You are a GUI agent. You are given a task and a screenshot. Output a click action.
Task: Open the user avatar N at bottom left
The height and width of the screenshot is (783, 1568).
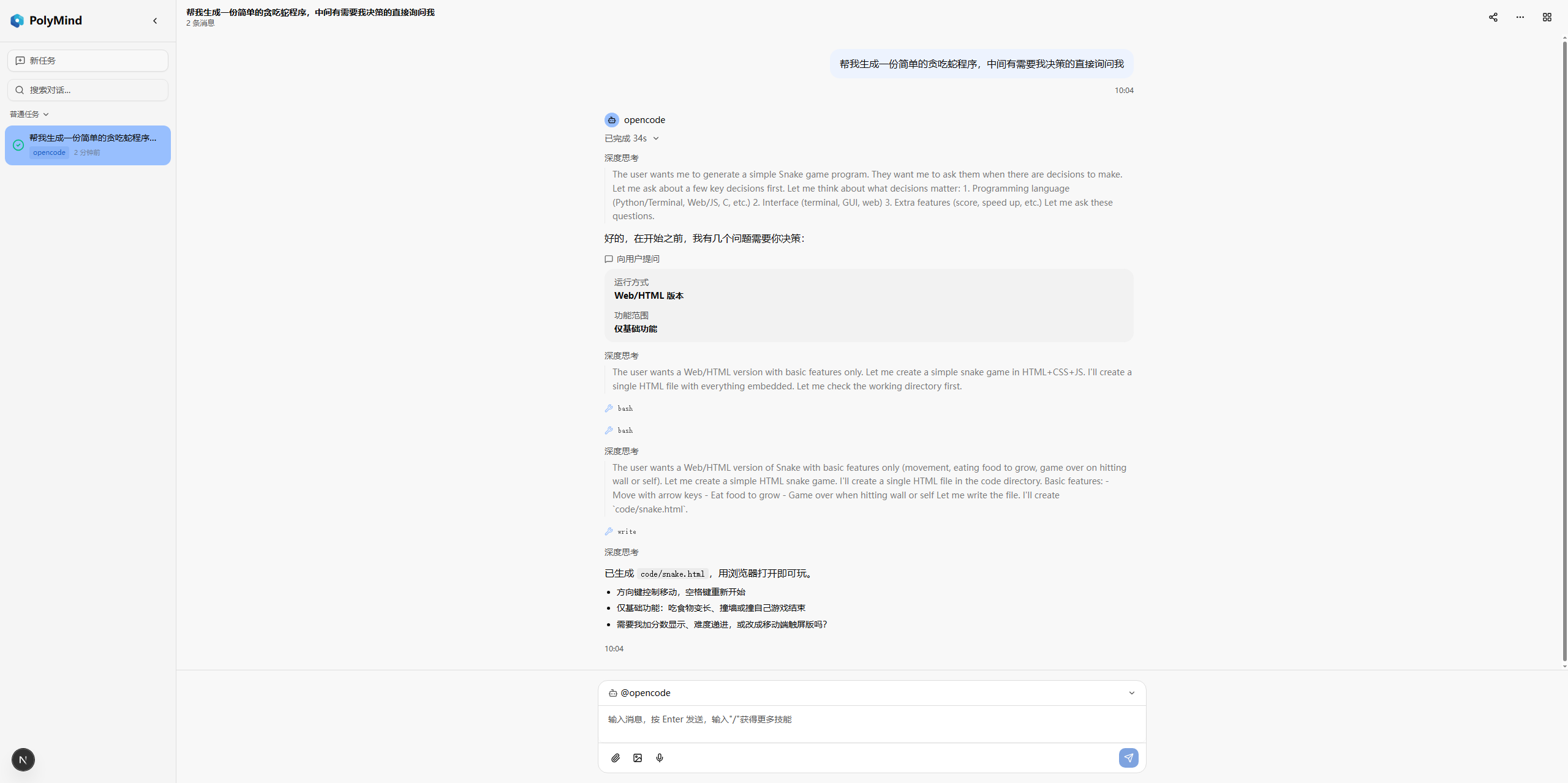23,760
